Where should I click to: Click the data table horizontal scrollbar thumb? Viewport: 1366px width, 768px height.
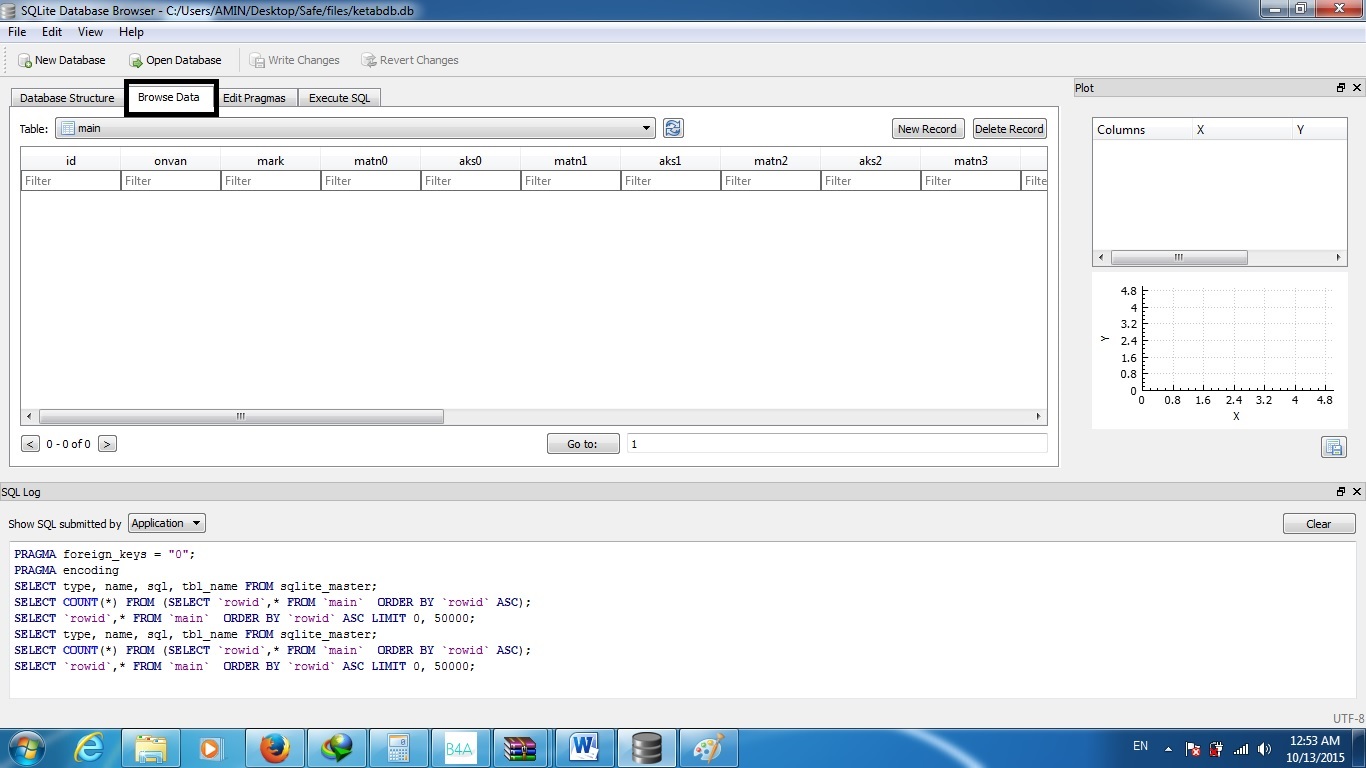(241, 416)
